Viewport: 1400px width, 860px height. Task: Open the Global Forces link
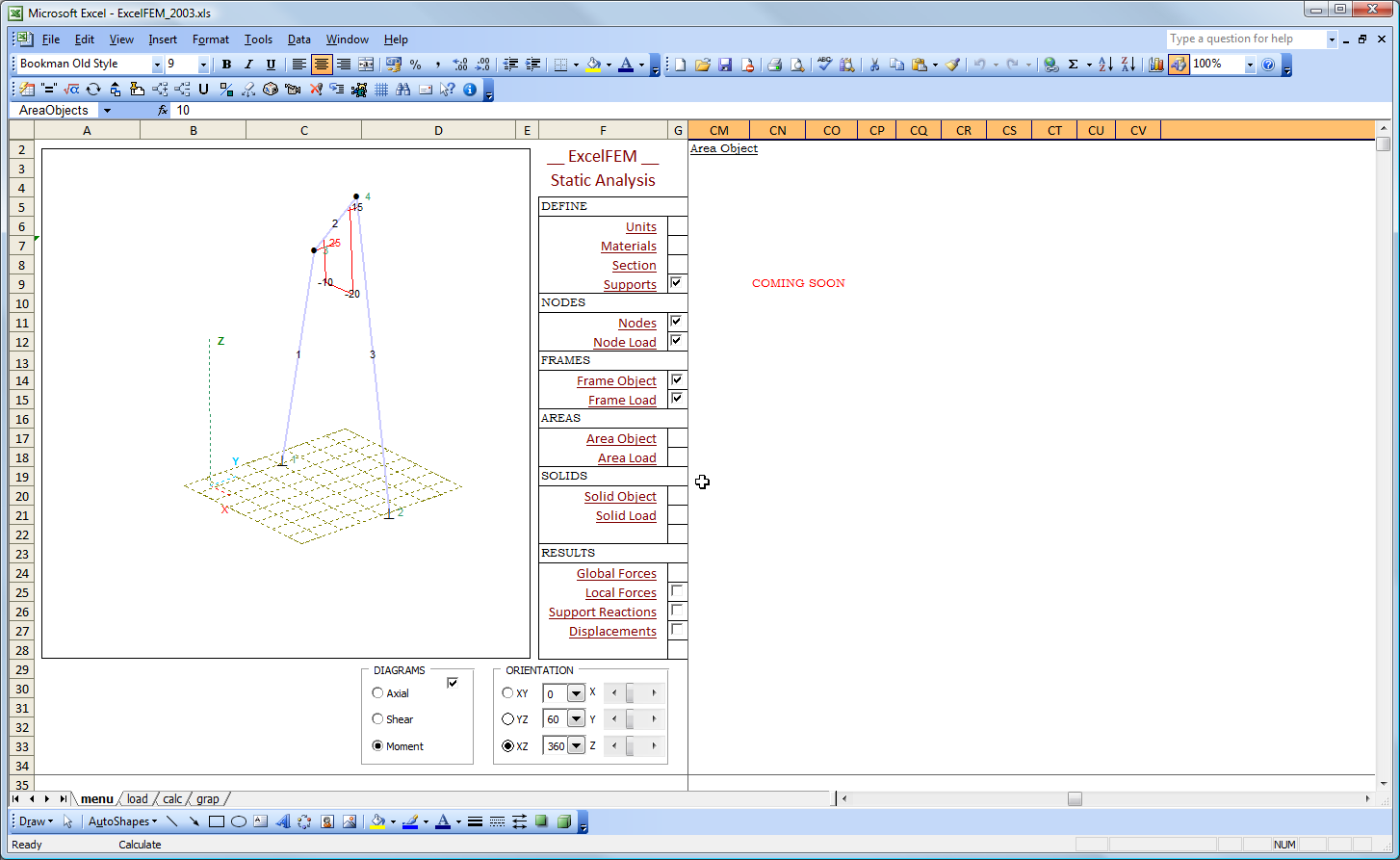[x=616, y=574]
